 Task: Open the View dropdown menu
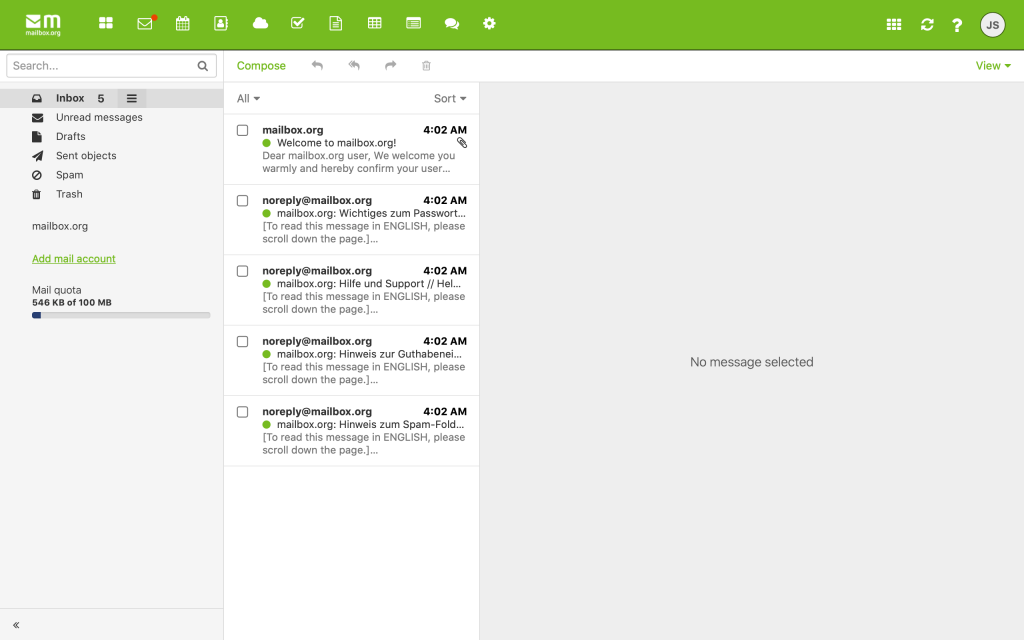pos(993,65)
